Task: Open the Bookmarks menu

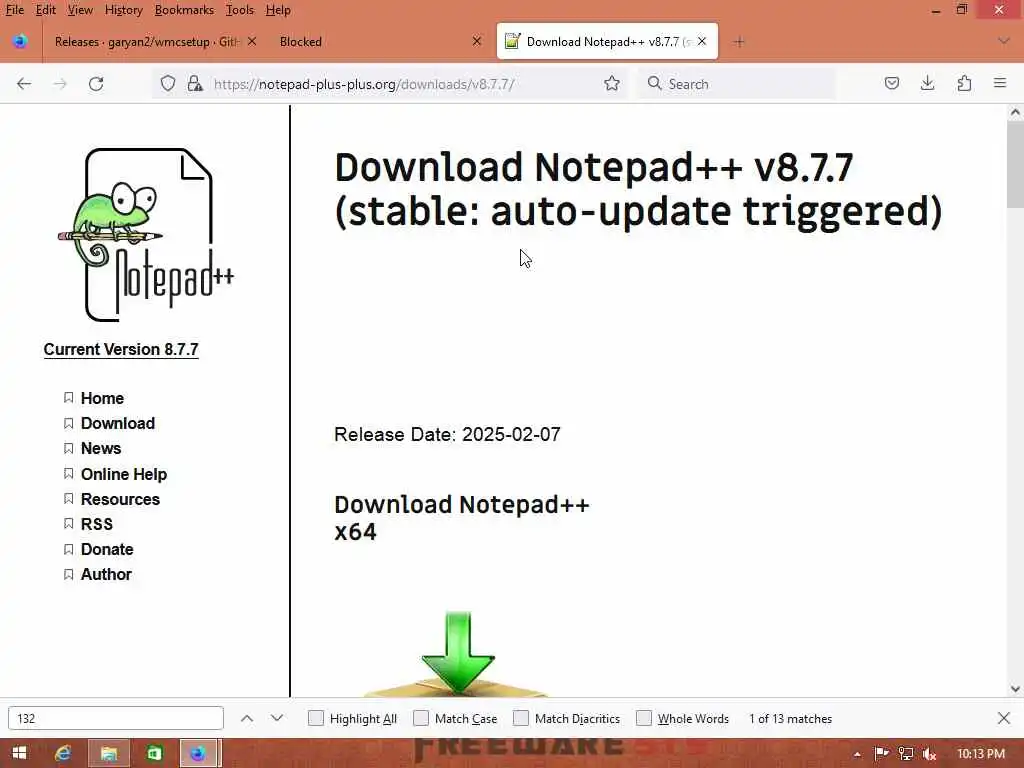Action: point(184,10)
